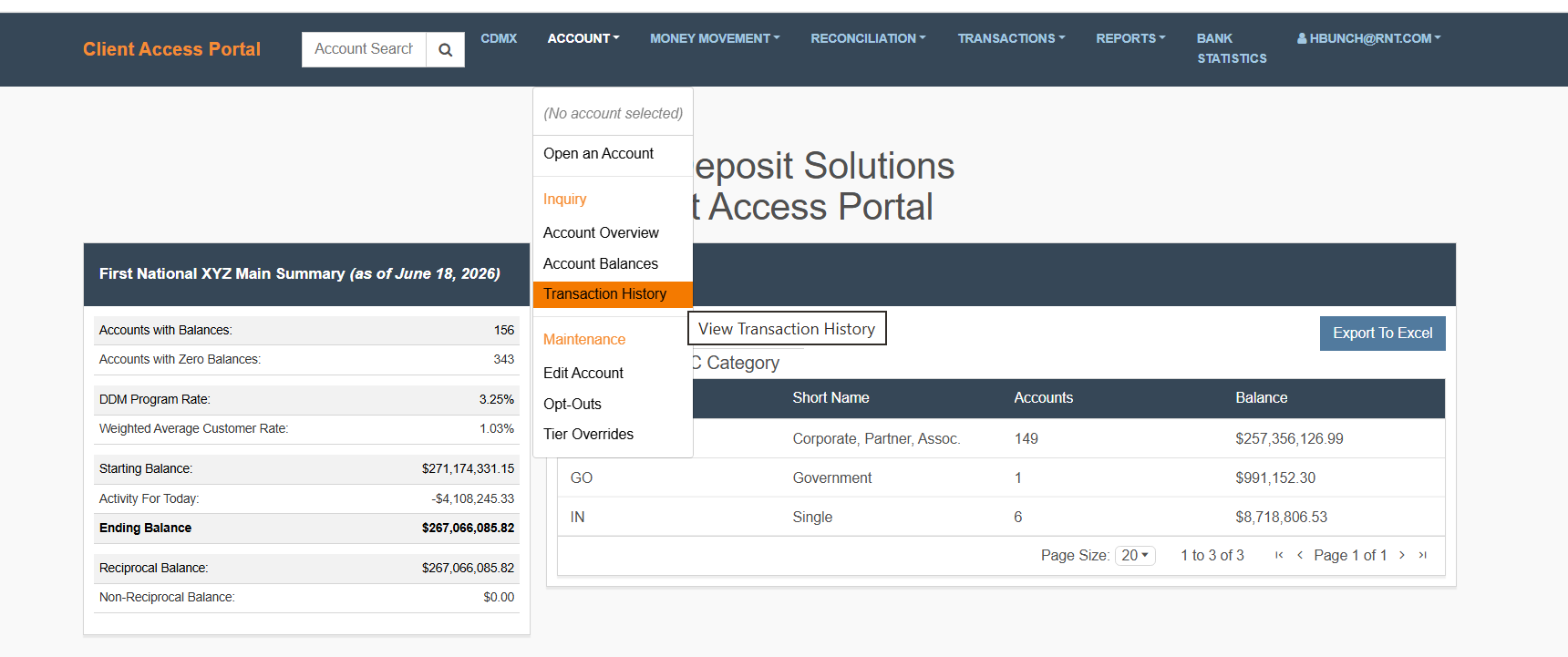Focus the Account Search input field
Screen dimensions: 1568x657
click(x=364, y=49)
